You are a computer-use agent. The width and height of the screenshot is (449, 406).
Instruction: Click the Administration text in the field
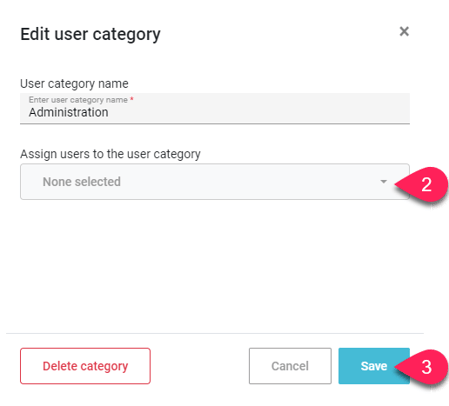(68, 112)
